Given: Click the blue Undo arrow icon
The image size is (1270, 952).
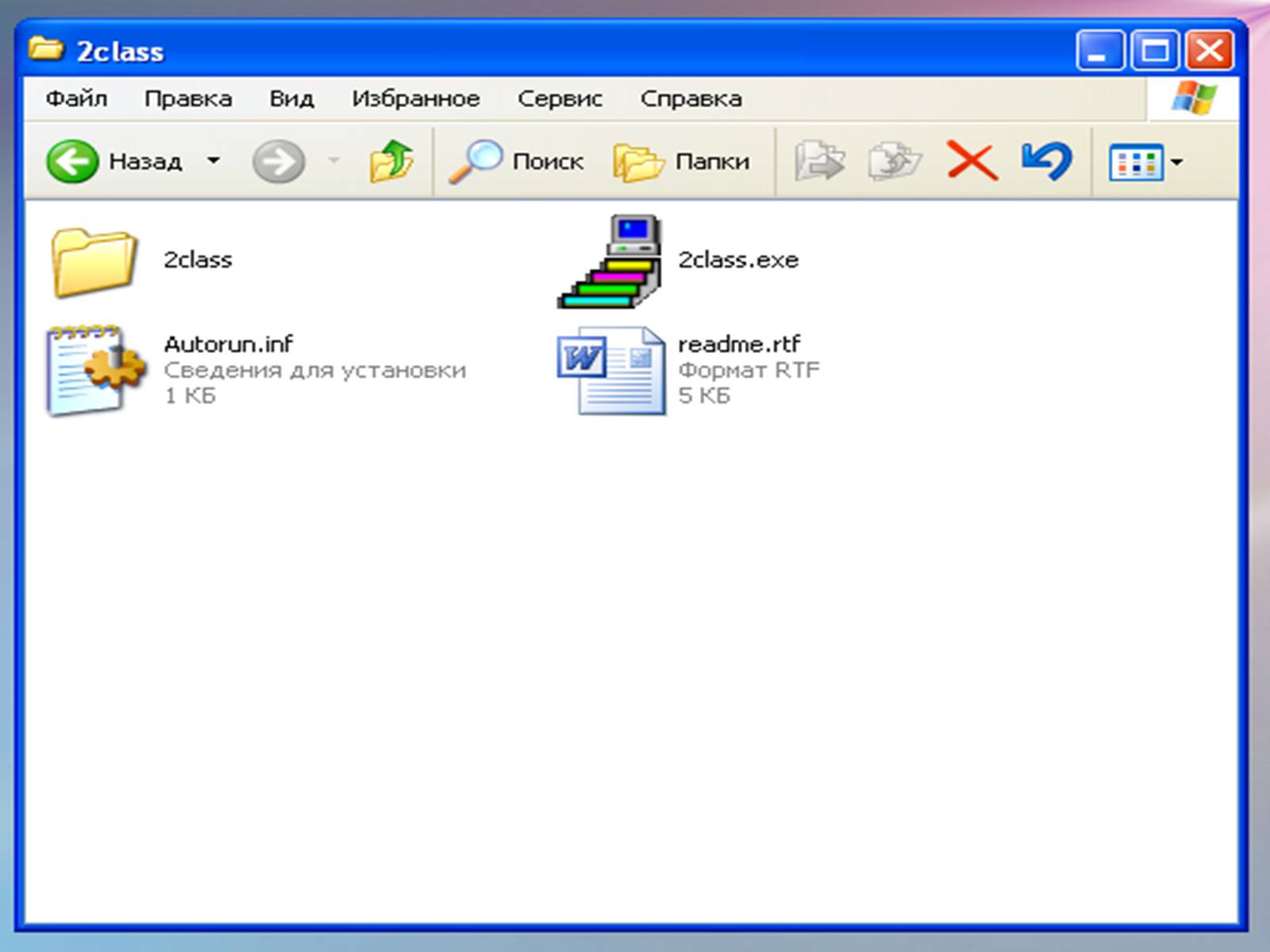Looking at the screenshot, I should tap(1046, 161).
